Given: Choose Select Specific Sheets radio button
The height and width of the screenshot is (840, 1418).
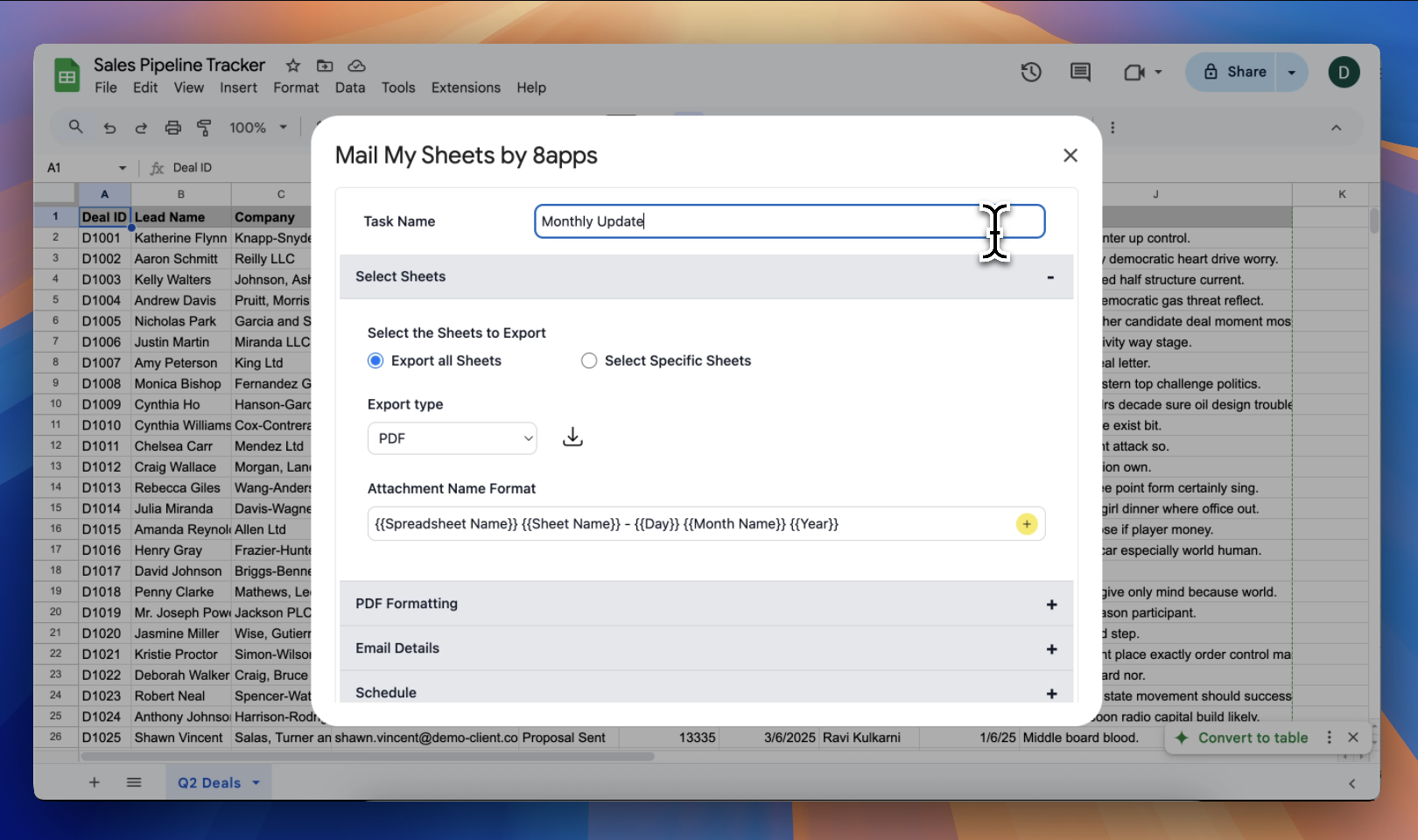Looking at the screenshot, I should (589, 360).
